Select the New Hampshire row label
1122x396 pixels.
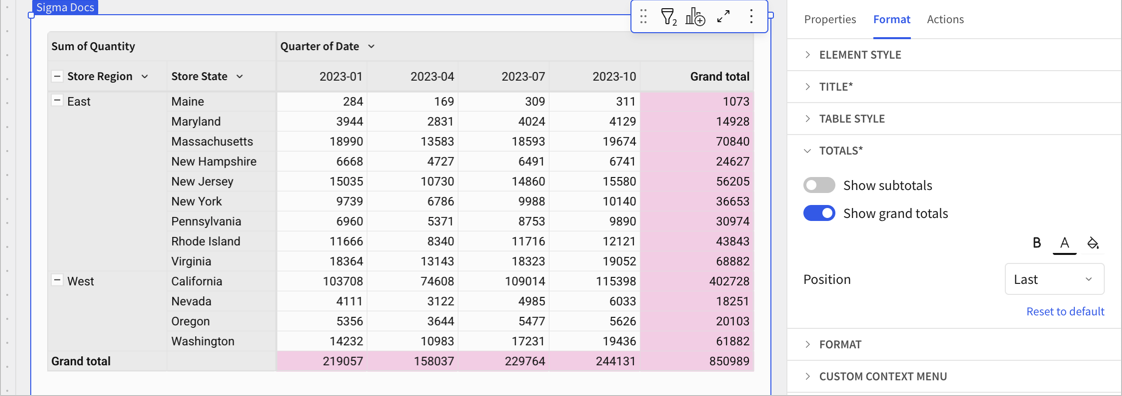click(x=213, y=162)
